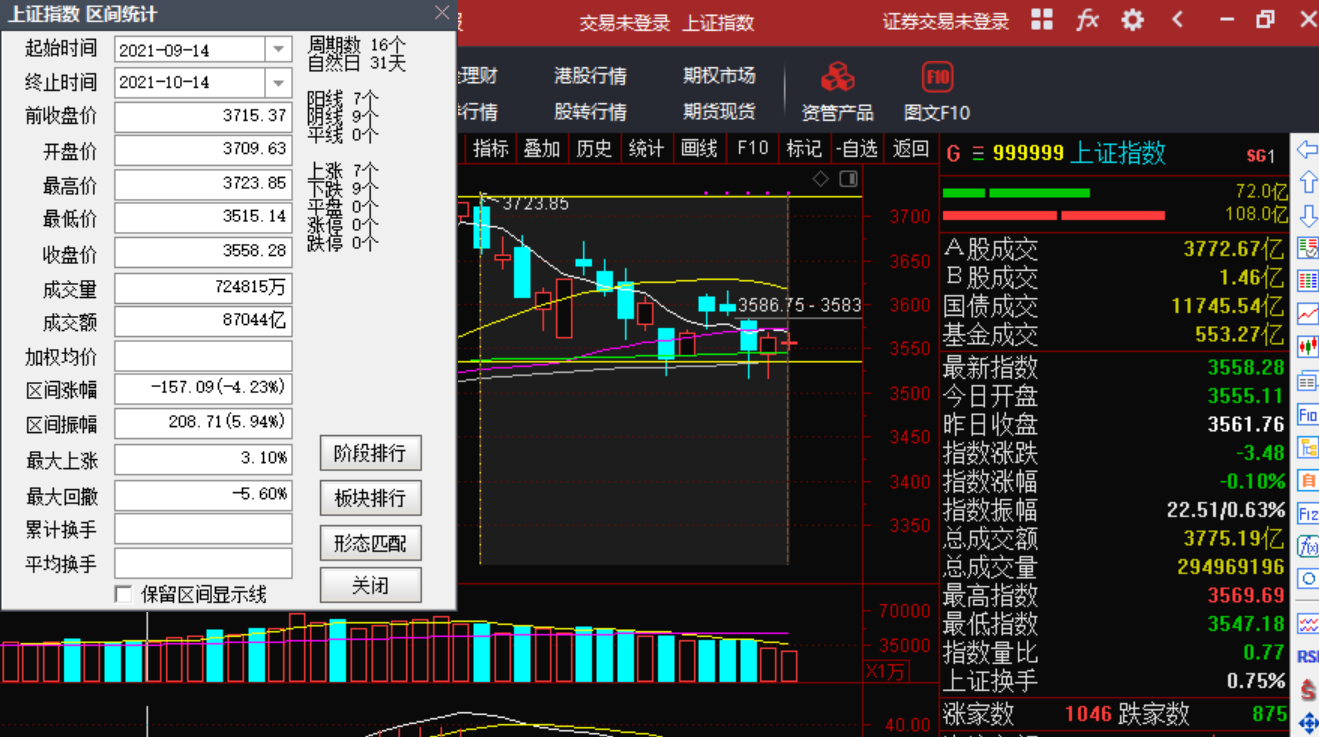The image size is (1319, 737).
Task: Open the yellow tree-structure icon in sidebar
Action: 1307,447
